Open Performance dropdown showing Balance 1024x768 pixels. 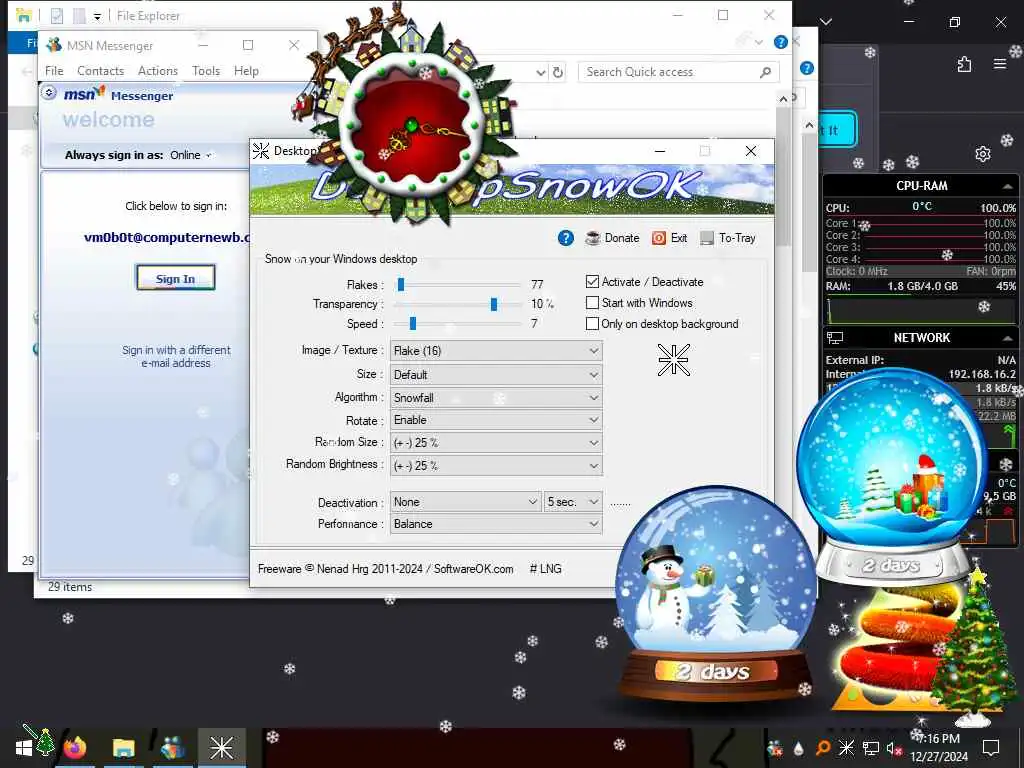[x=496, y=524]
